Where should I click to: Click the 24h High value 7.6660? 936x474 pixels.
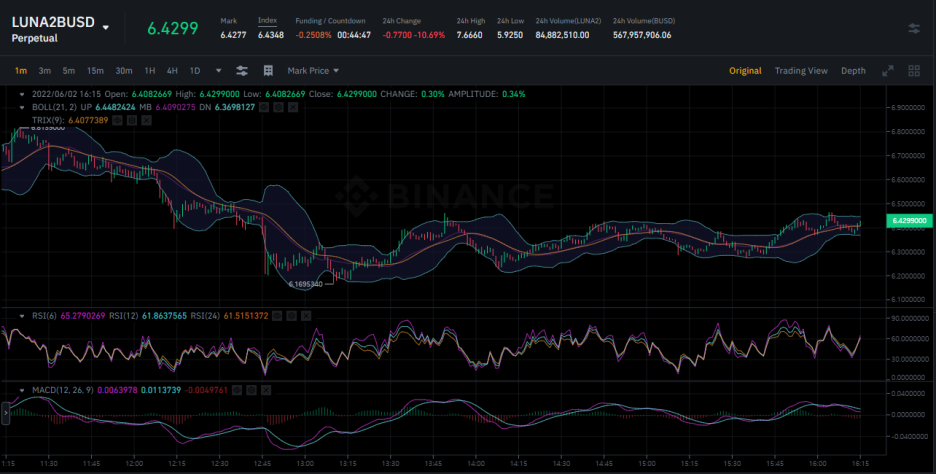(469, 35)
